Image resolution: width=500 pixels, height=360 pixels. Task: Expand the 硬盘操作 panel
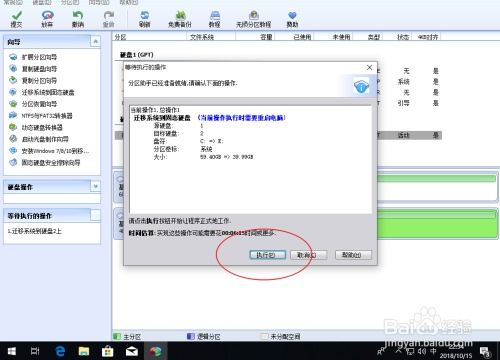[95, 186]
